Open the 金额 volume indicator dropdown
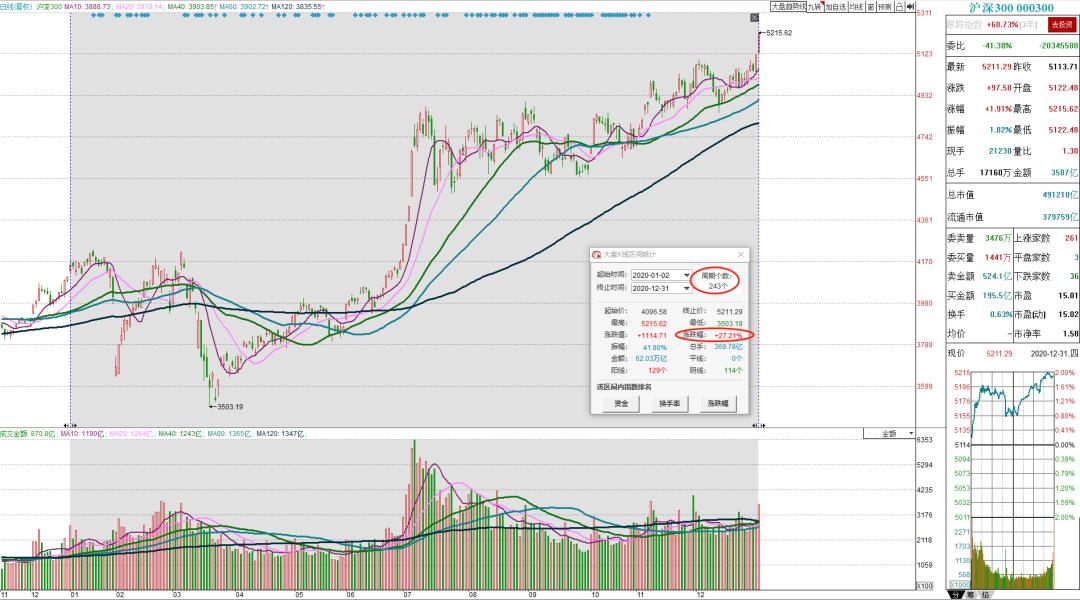This screenshot has height=600, width=1080. 894,434
